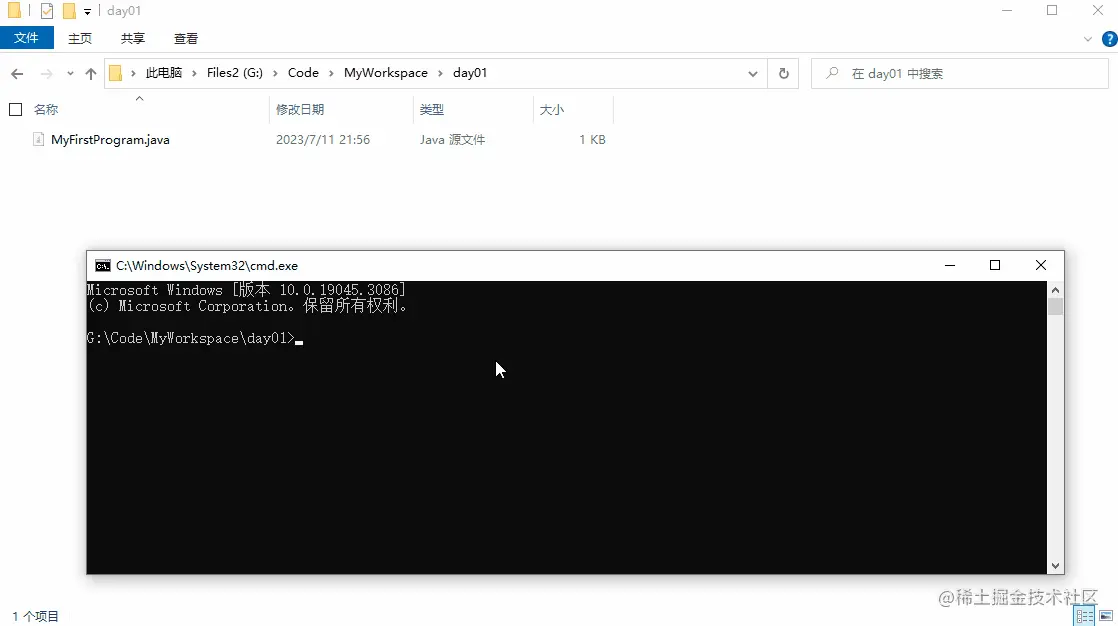Open File Explorer help icon
This screenshot has width=1118, height=626.
click(x=1109, y=39)
